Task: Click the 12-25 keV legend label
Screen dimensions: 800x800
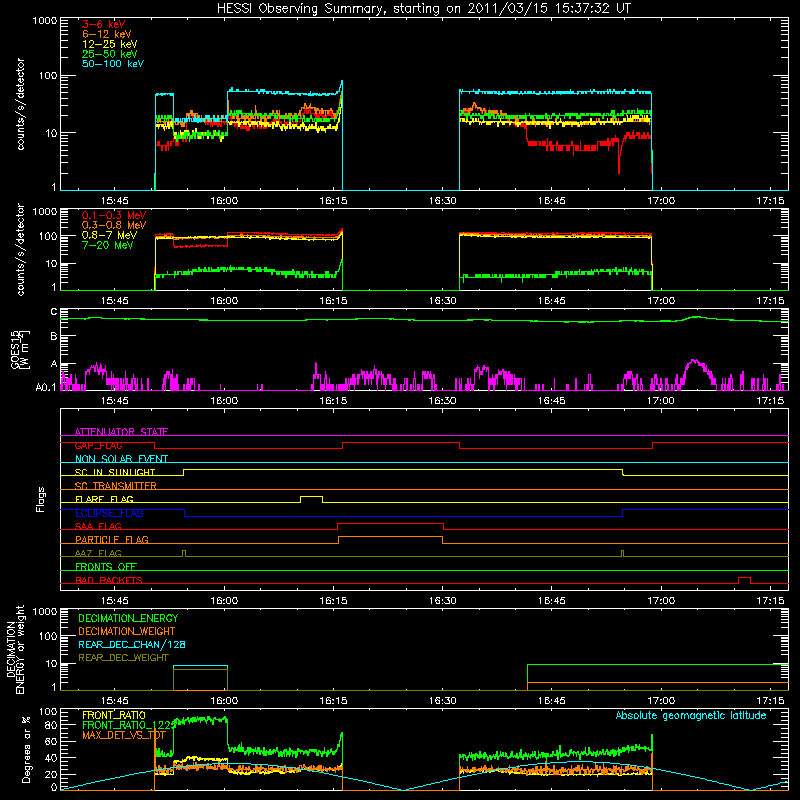Action: click(x=109, y=44)
